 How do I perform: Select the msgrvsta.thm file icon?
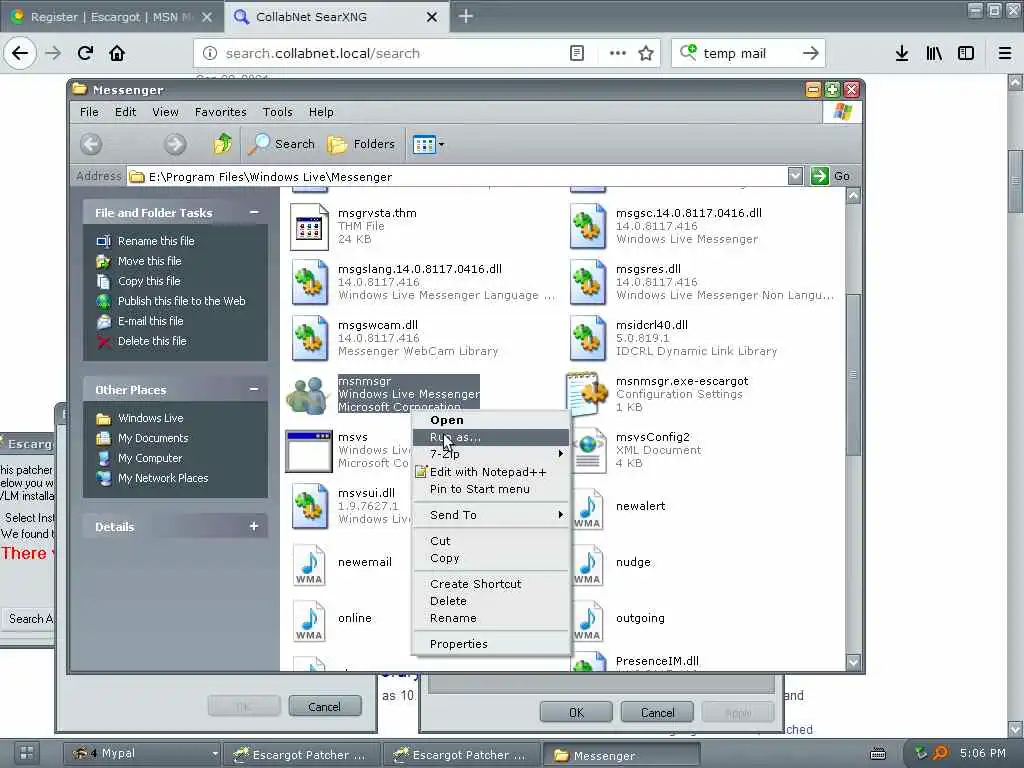(x=309, y=227)
